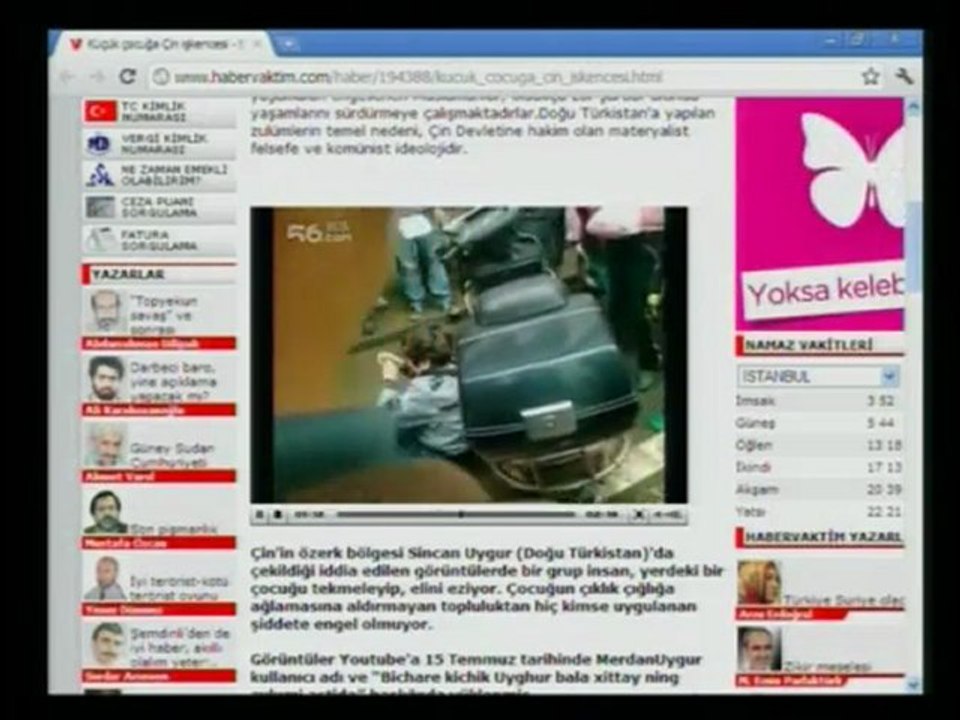Open the 'Son pişmanlık' column
Image resolution: width=960 pixels, height=720 pixels.
pos(173,528)
